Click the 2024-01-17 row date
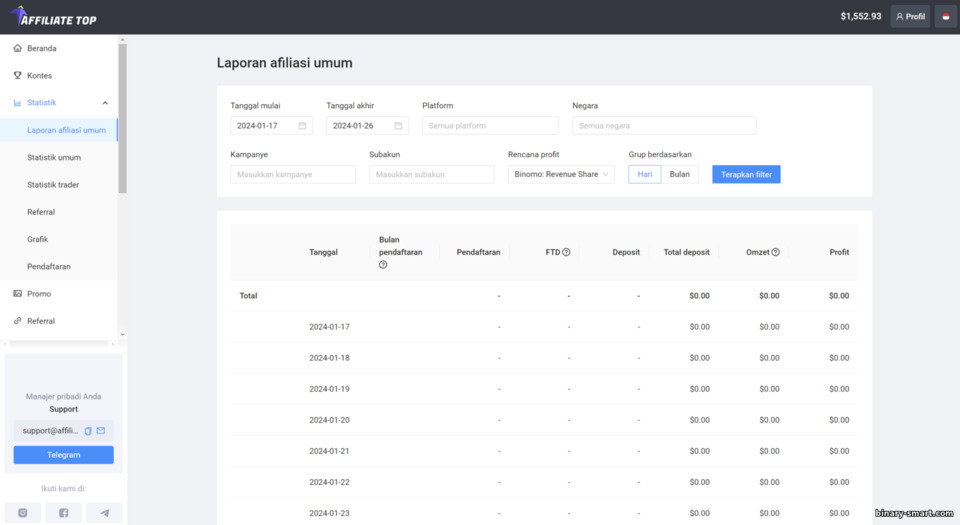 click(329, 327)
